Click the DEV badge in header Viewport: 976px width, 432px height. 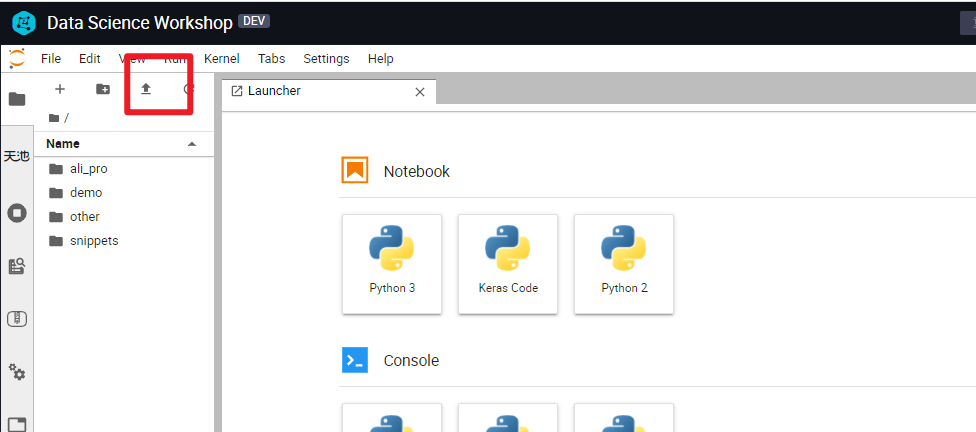click(254, 21)
